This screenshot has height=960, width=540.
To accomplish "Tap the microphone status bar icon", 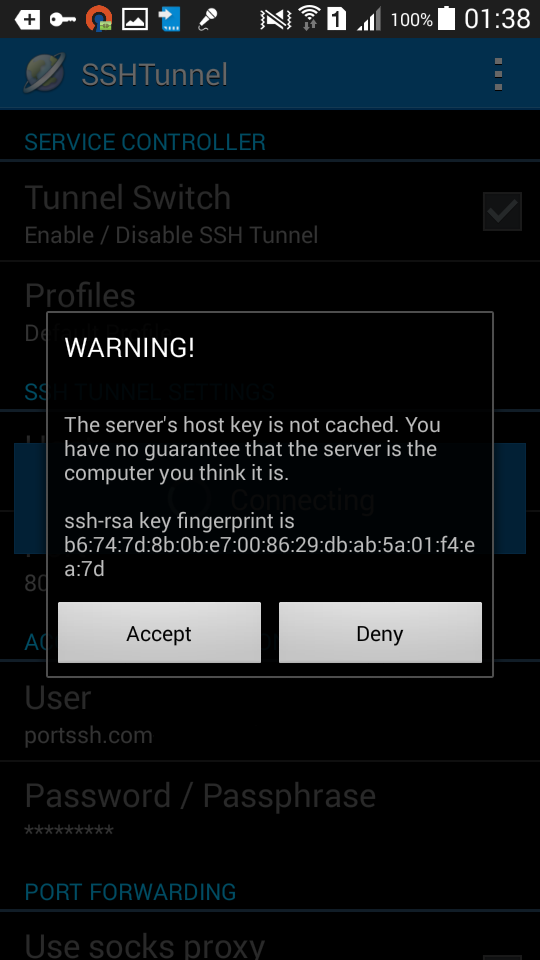I will (208, 19).
